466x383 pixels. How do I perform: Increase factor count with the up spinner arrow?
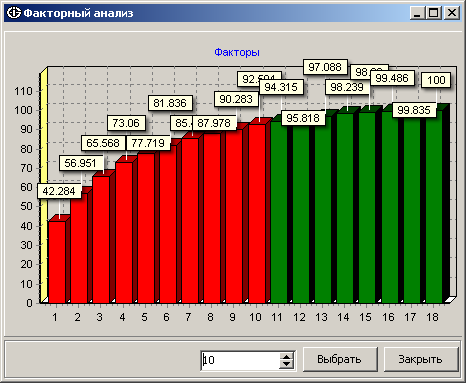pos(287,356)
